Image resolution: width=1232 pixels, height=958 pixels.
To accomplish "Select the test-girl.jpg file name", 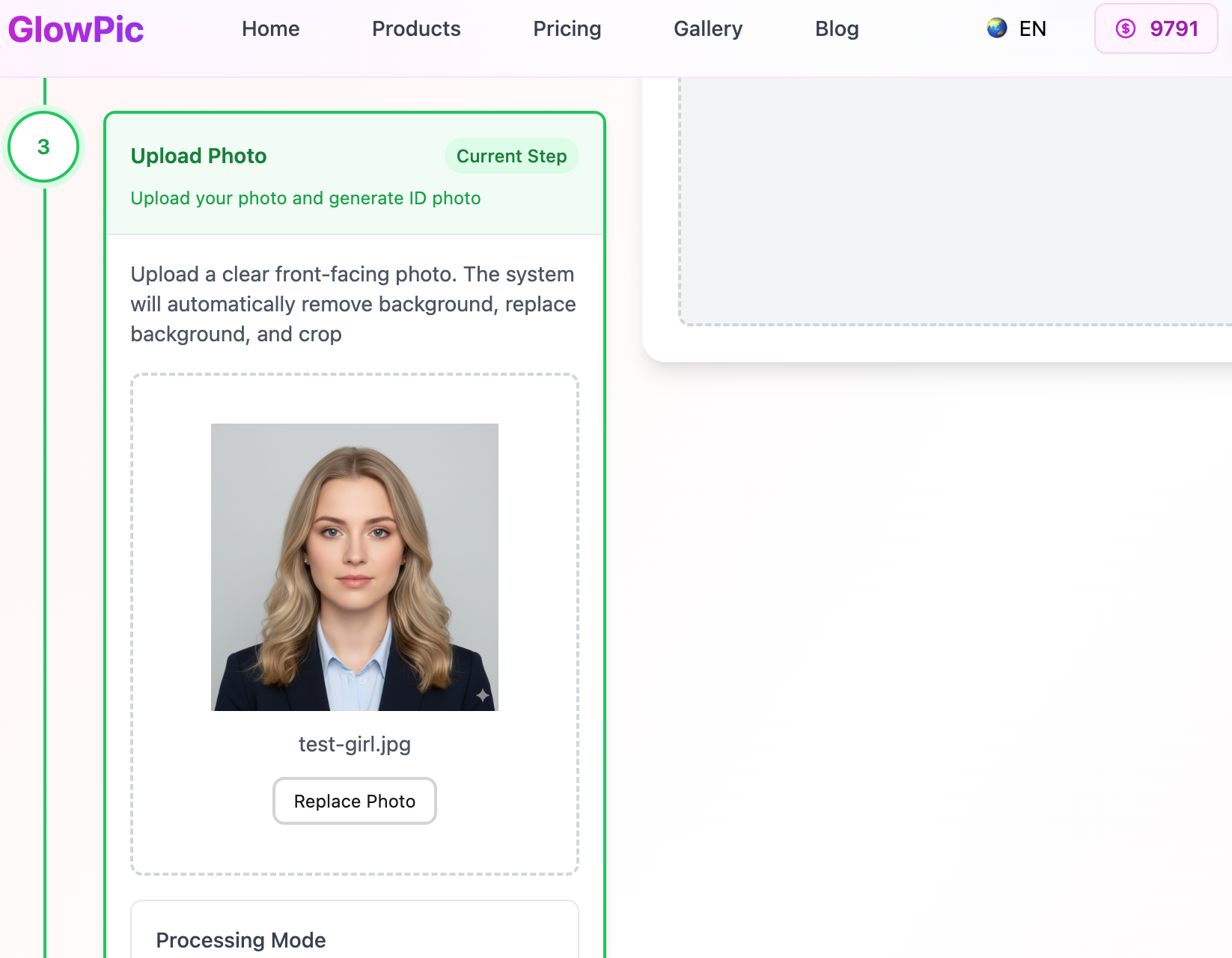I will 354,744.
